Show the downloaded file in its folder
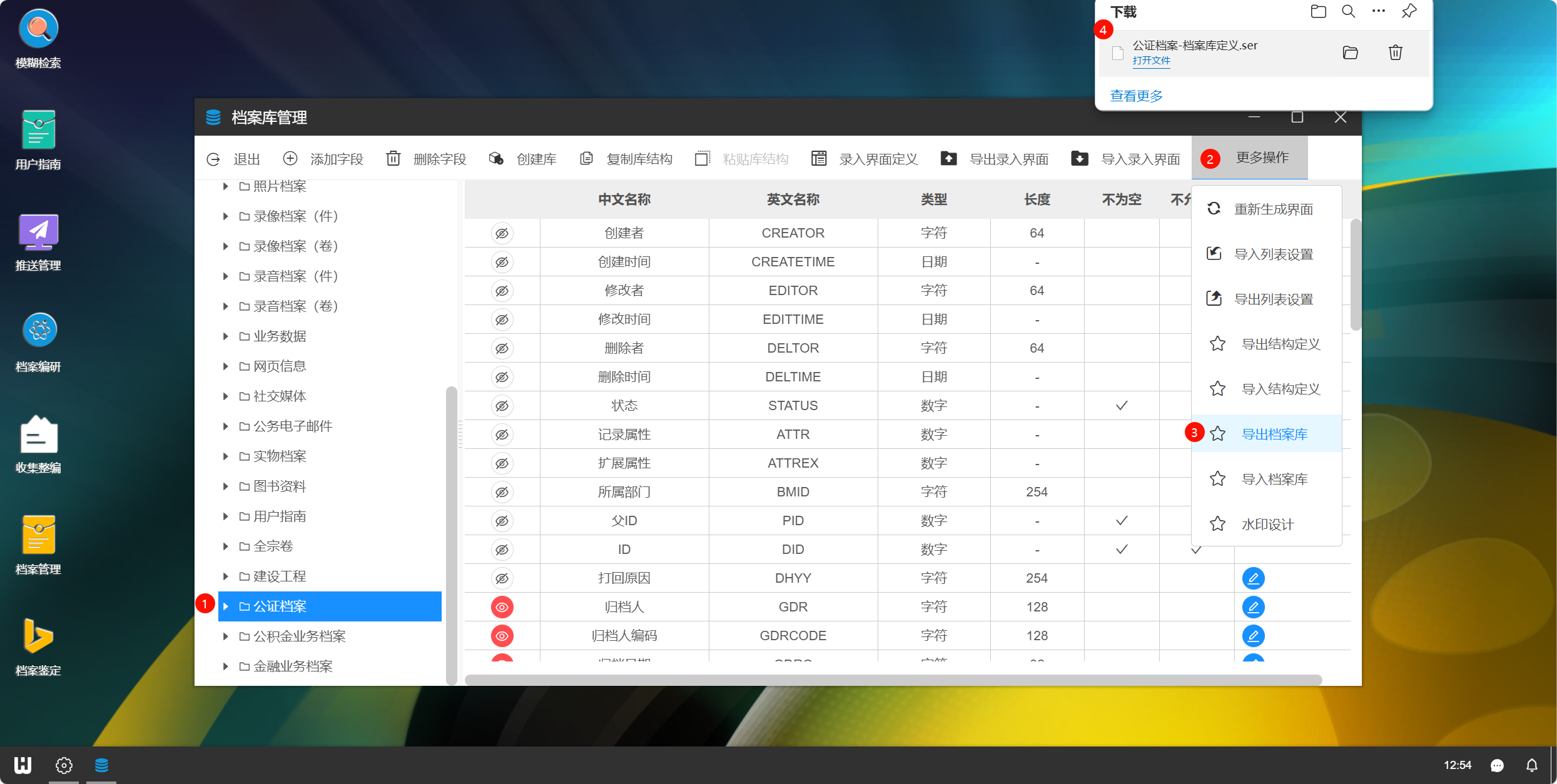Screen dimensions: 1557x784 click(x=1350, y=53)
